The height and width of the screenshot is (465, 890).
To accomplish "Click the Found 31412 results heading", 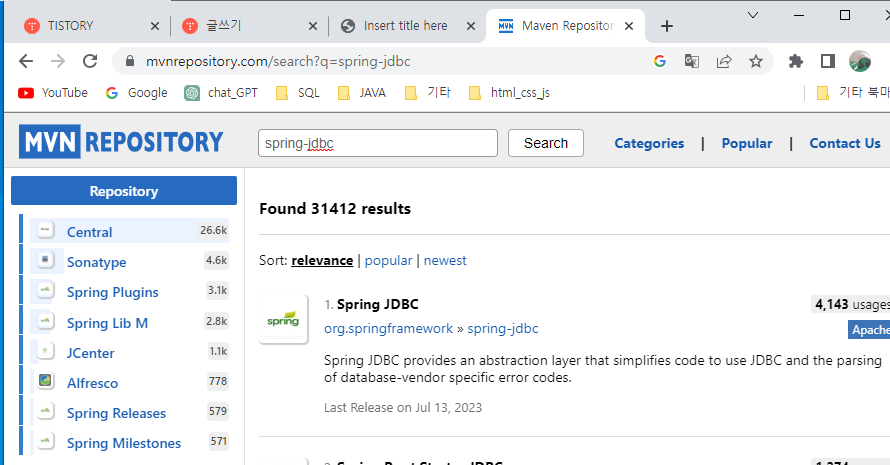I will coord(335,209).
